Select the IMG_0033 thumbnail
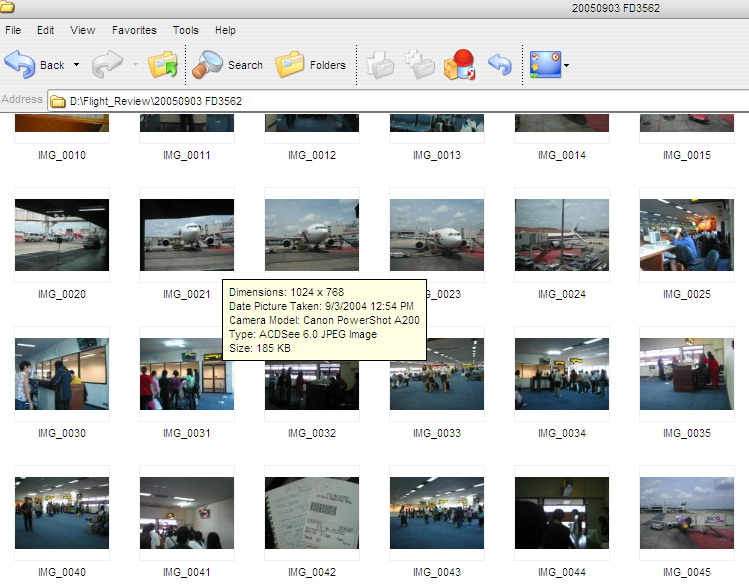Screen dimensions: 749x587 pos(437,374)
